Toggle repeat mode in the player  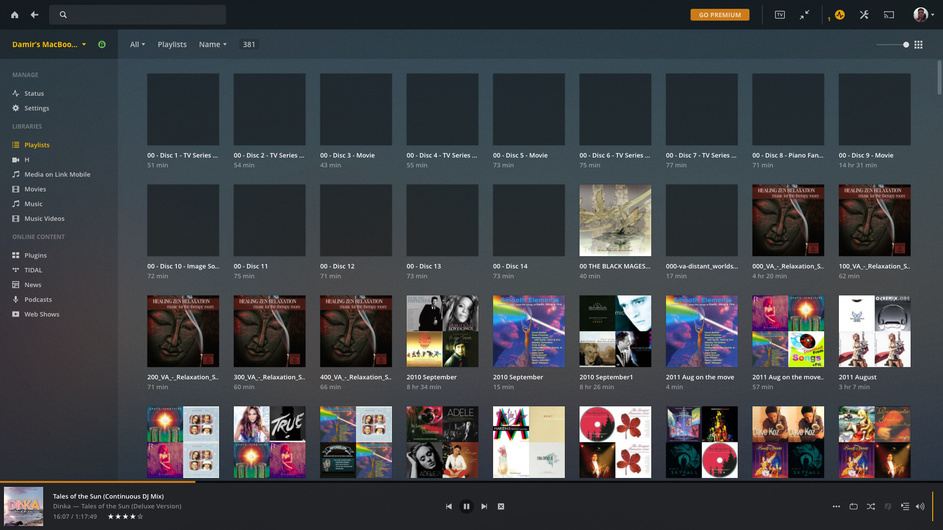(853, 507)
